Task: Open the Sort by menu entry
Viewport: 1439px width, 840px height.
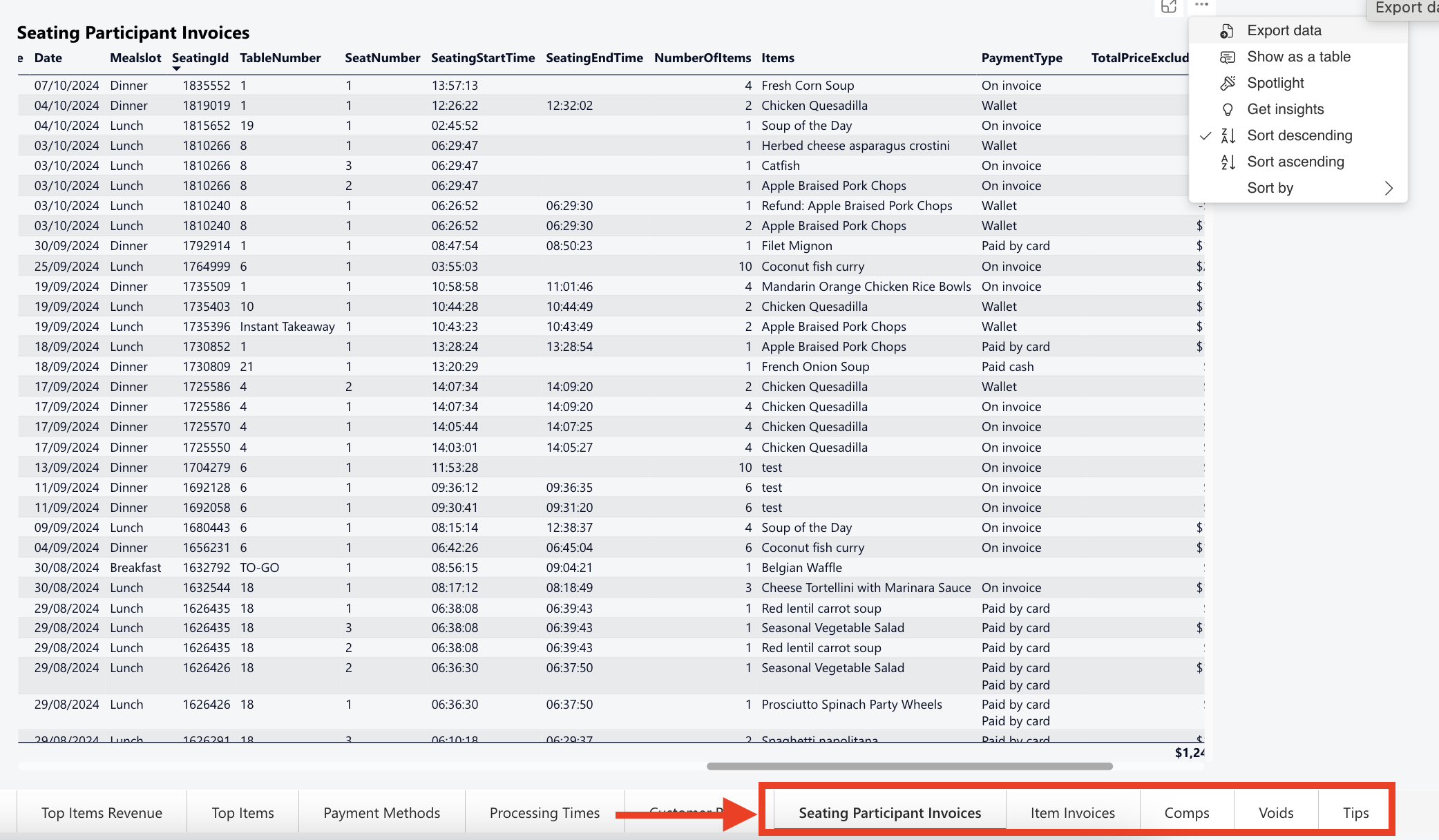Action: tap(1298, 188)
